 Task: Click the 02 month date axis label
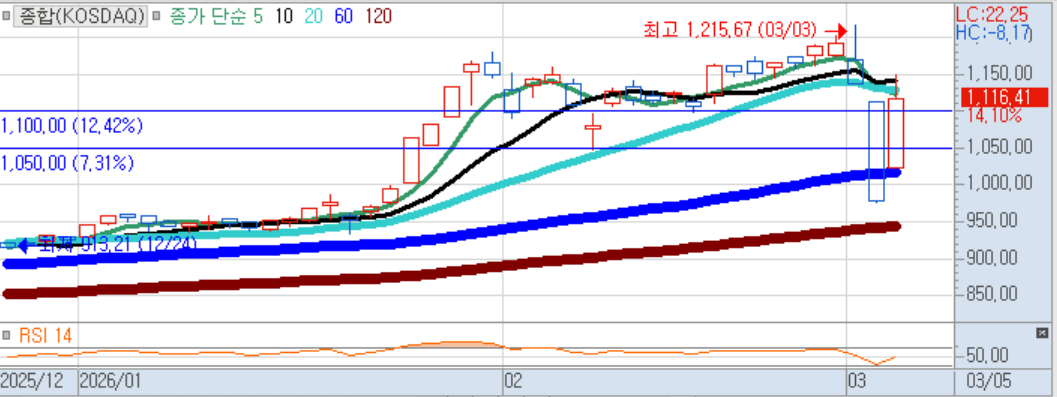513,381
